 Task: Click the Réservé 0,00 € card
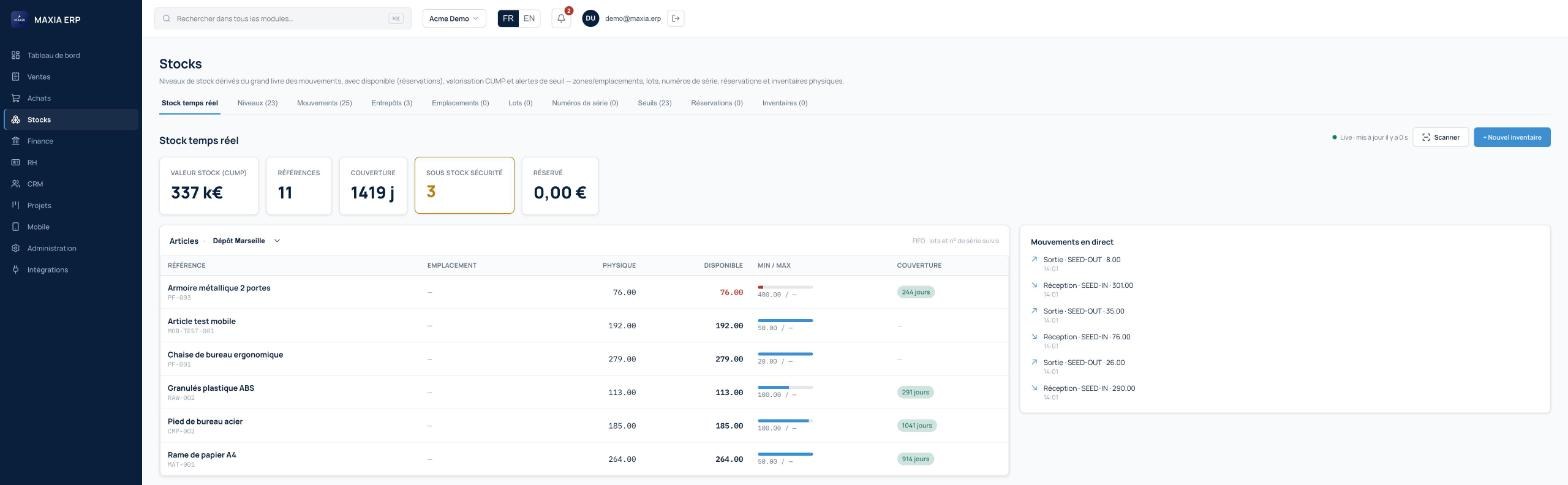point(560,185)
